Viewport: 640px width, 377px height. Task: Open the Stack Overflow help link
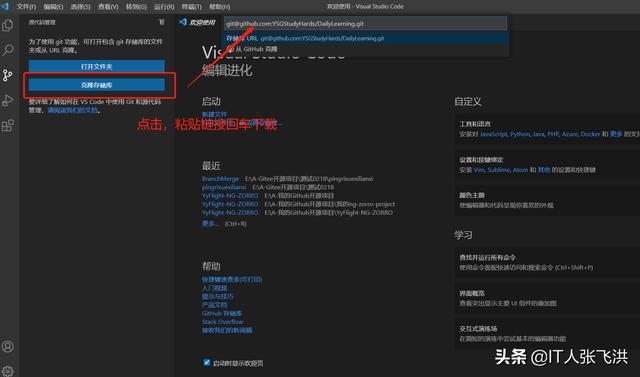[x=222, y=322]
